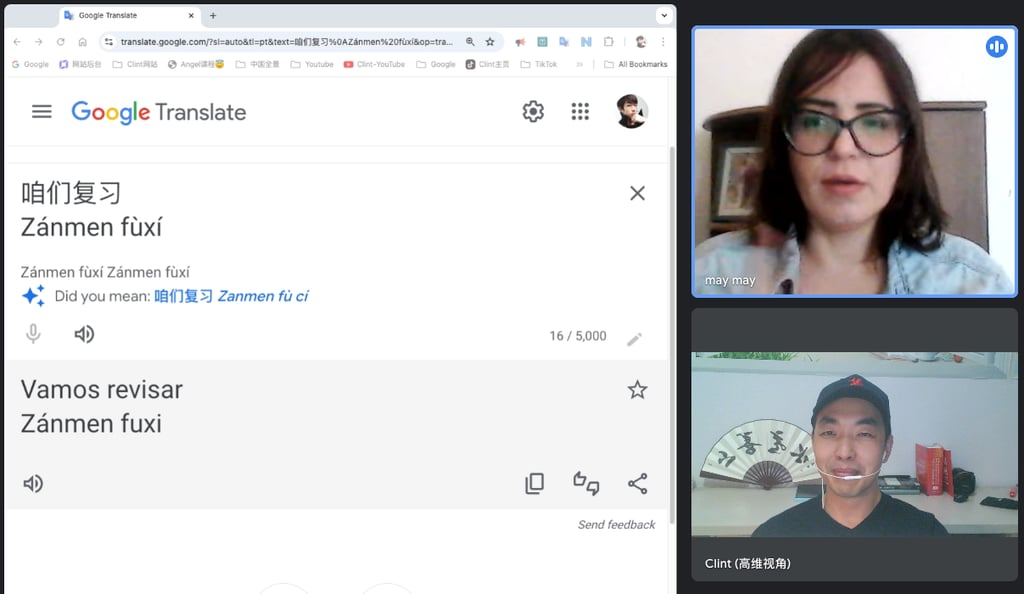Select the Clint video tile
This screenshot has height=594, width=1024.
[x=855, y=445]
